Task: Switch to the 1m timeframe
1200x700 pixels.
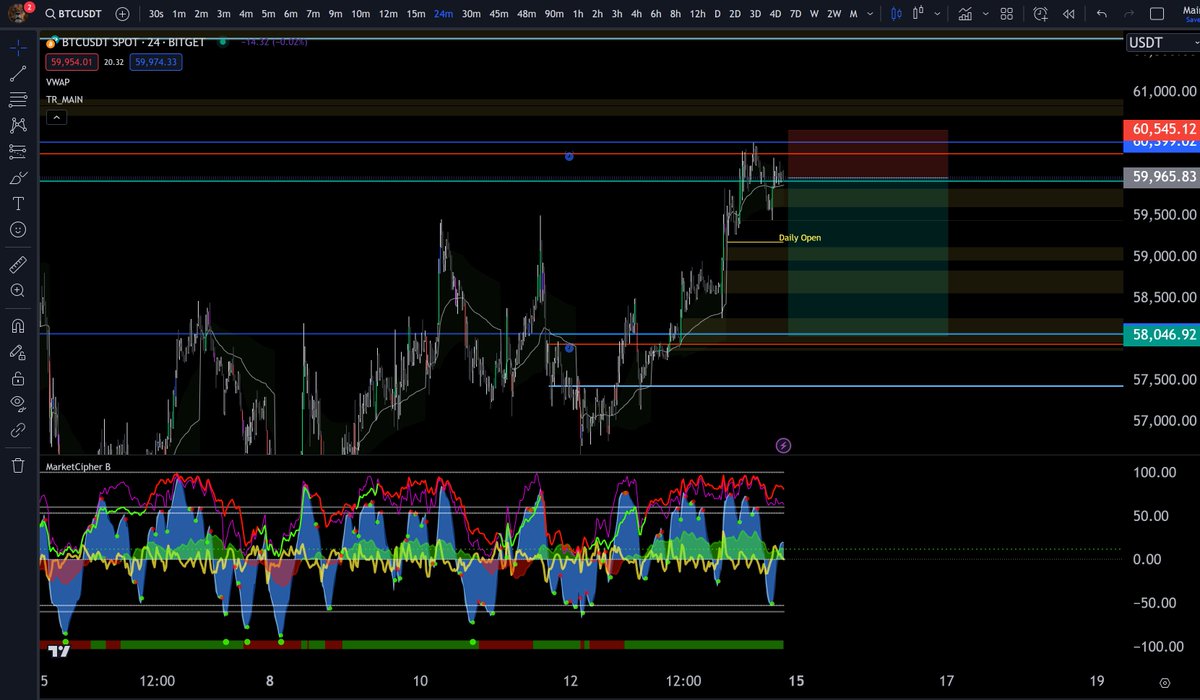Action: click(x=179, y=14)
